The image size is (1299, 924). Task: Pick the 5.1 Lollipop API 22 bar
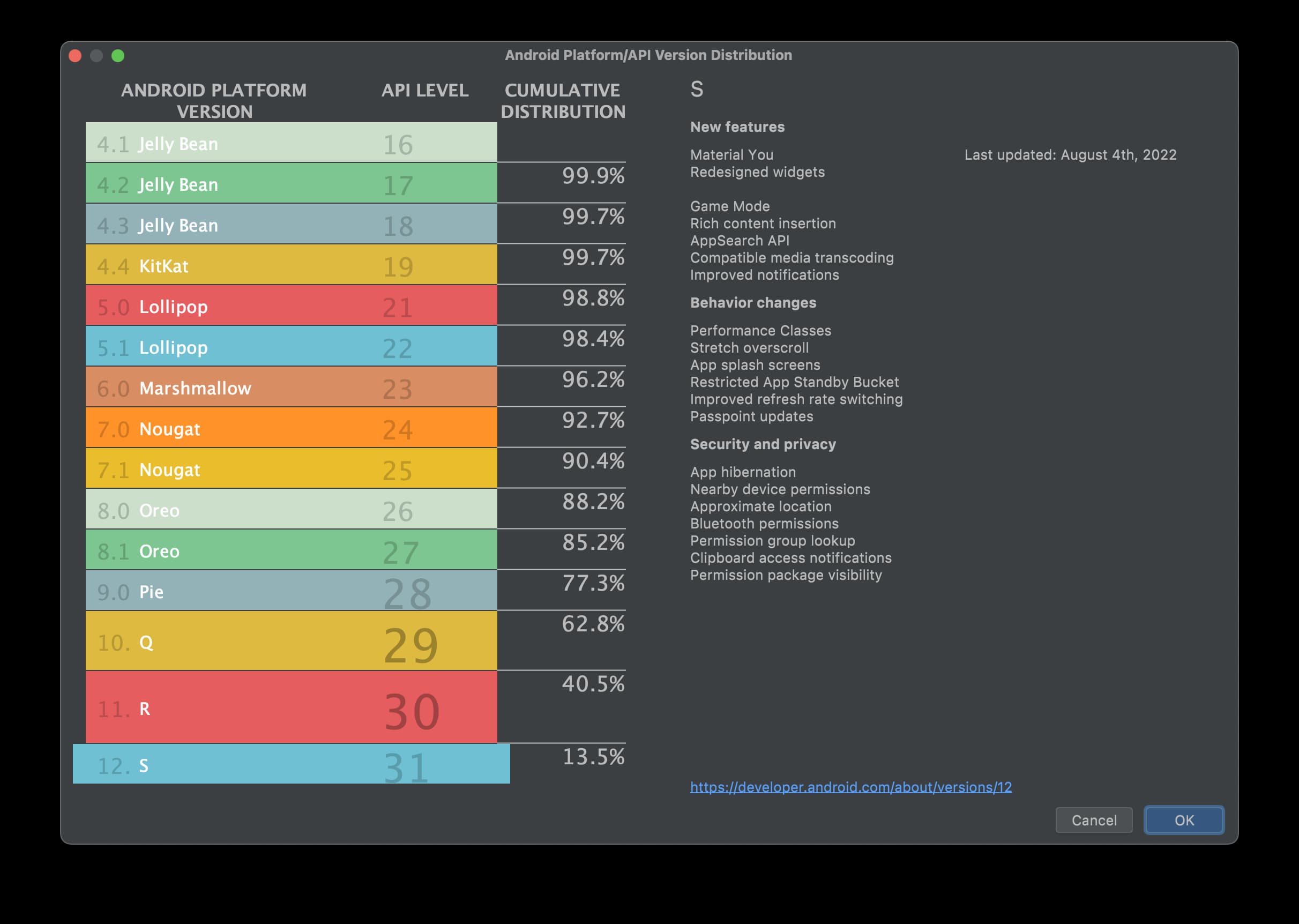pos(290,346)
